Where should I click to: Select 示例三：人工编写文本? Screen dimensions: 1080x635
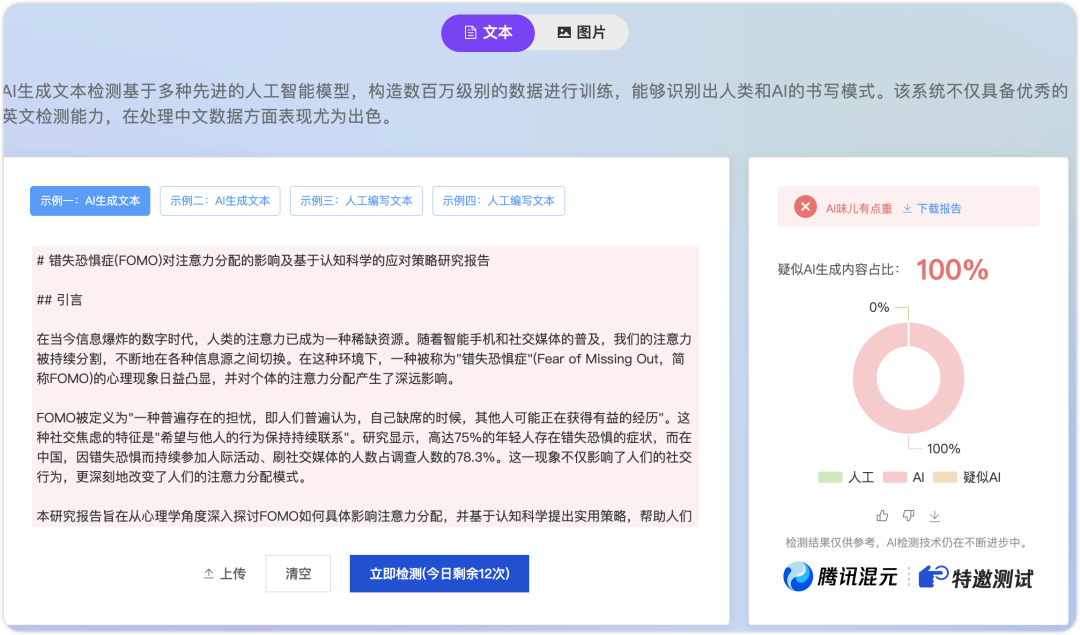tap(356, 201)
